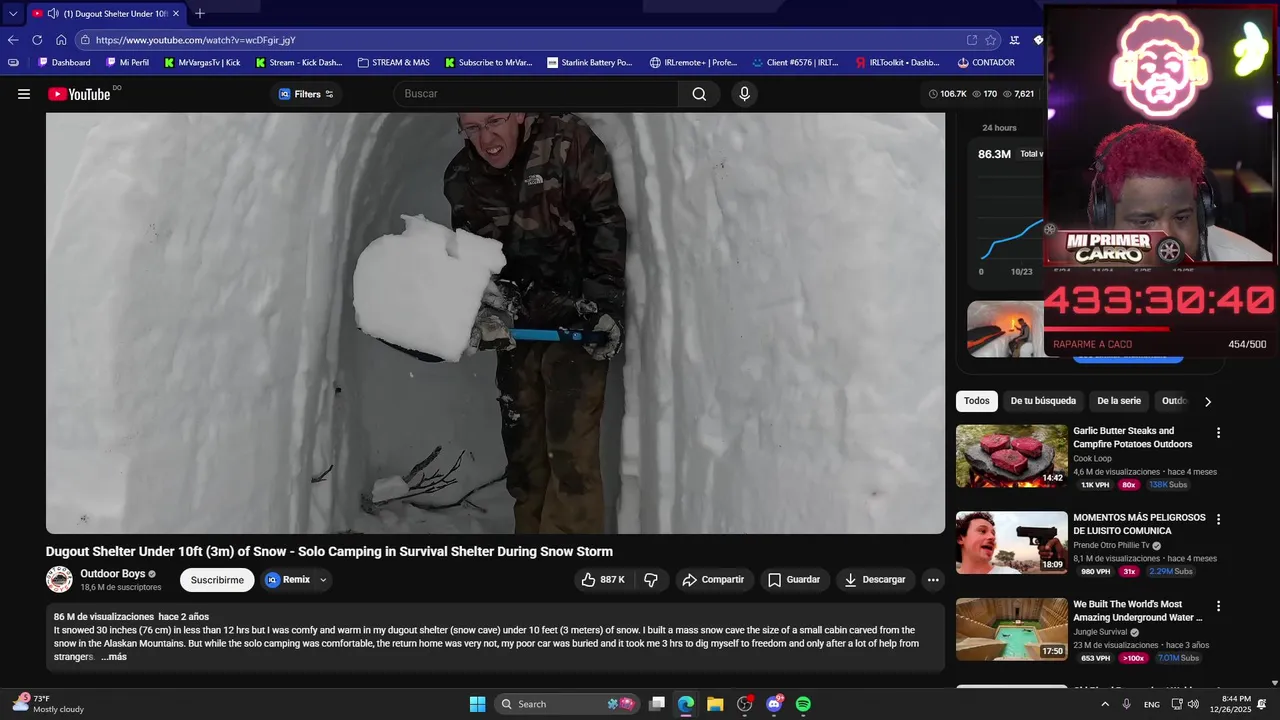Start voice search with microphone icon
Screen dimensions: 1280x720
[743, 94]
